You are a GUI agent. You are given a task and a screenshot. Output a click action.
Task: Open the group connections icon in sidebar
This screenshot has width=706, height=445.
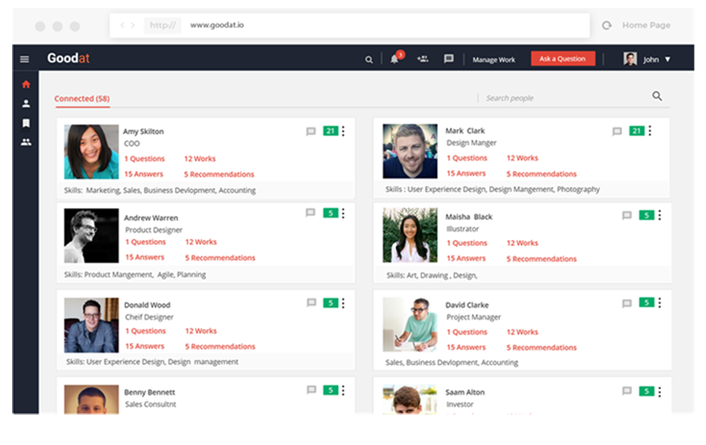tap(26, 142)
